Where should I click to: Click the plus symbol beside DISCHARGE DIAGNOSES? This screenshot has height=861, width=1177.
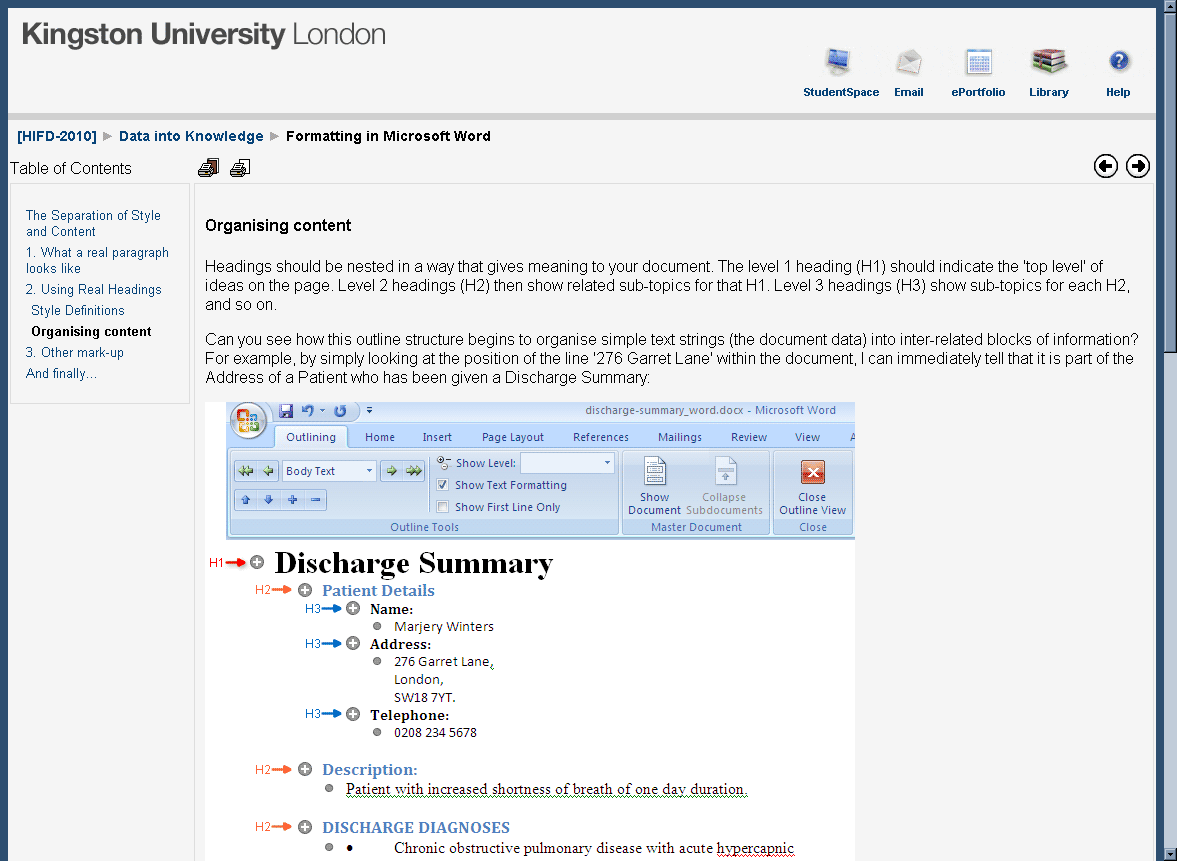tap(305, 827)
